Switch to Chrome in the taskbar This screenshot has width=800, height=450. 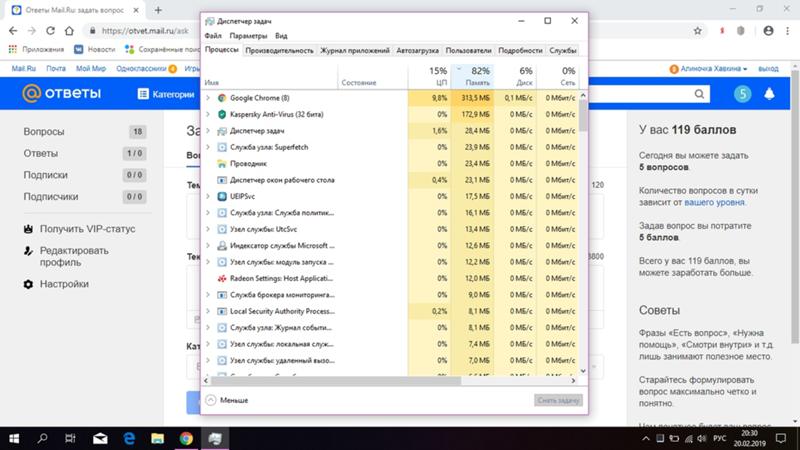[186, 438]
